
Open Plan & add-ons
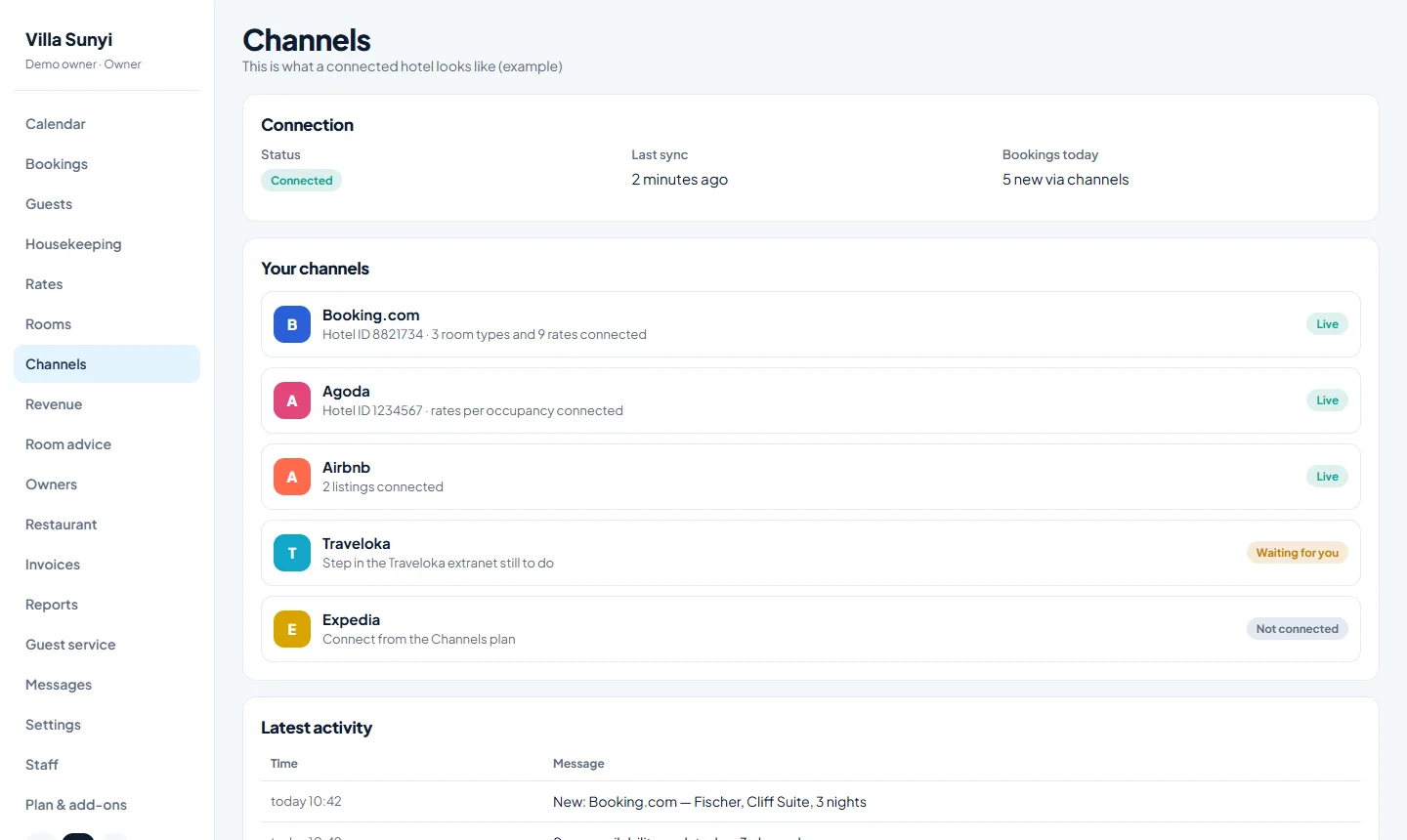(107, 805)
